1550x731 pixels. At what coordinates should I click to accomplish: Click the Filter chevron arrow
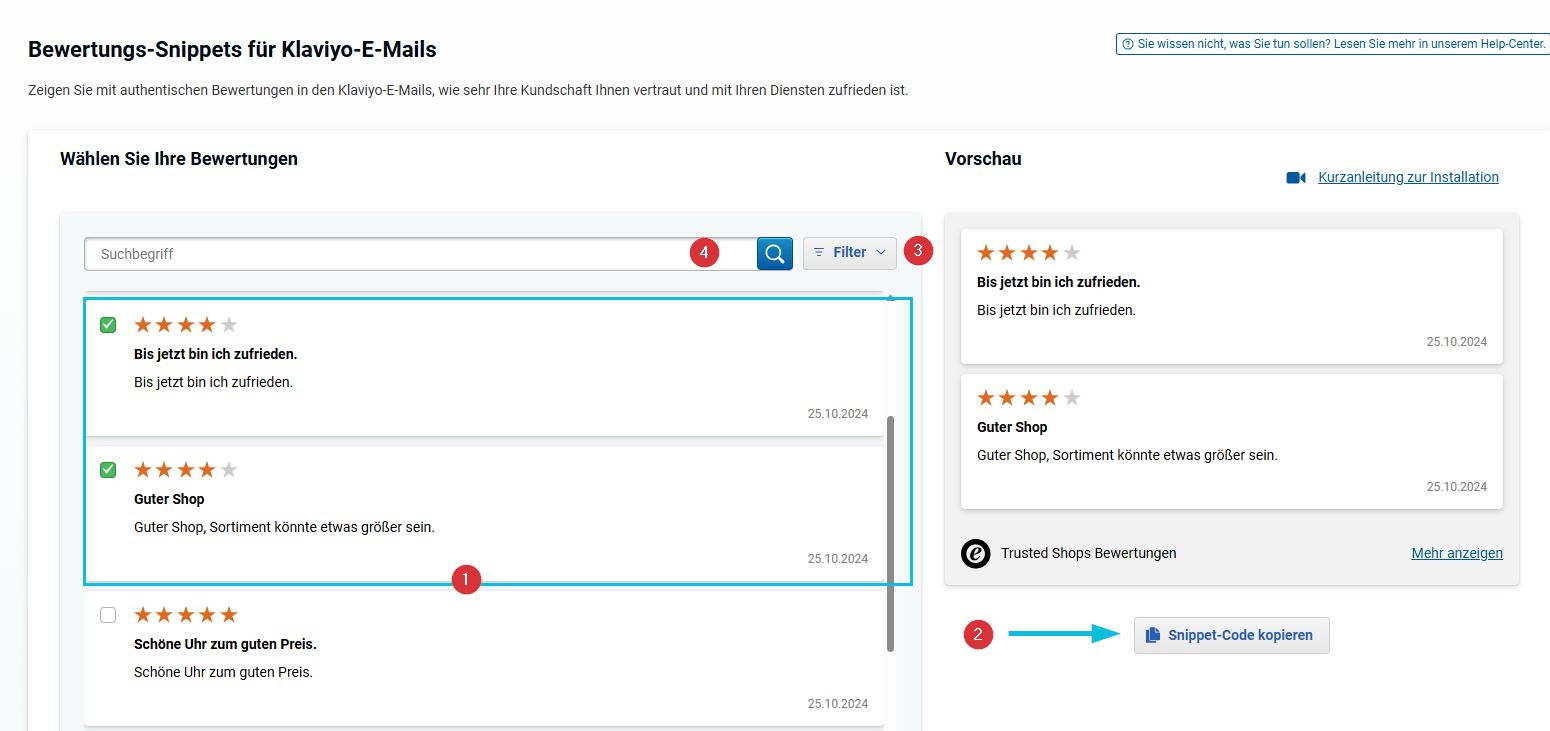[x=881, y=253]
